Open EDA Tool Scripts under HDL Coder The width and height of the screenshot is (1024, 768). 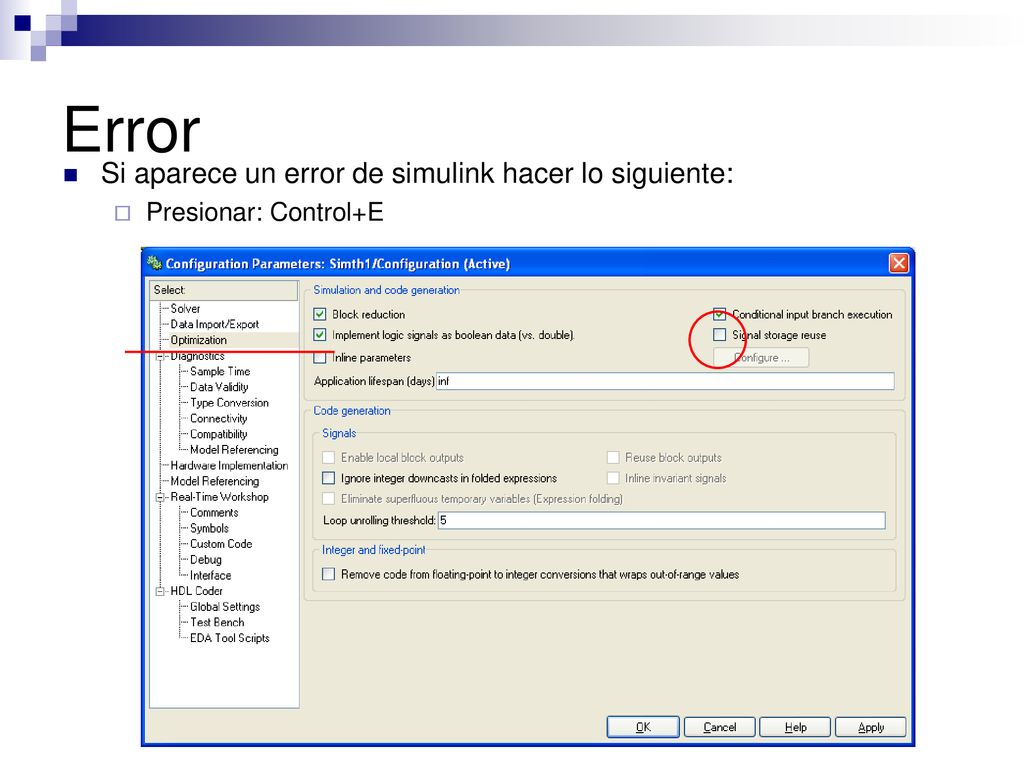pyautogui.click(x=230, y=638)
